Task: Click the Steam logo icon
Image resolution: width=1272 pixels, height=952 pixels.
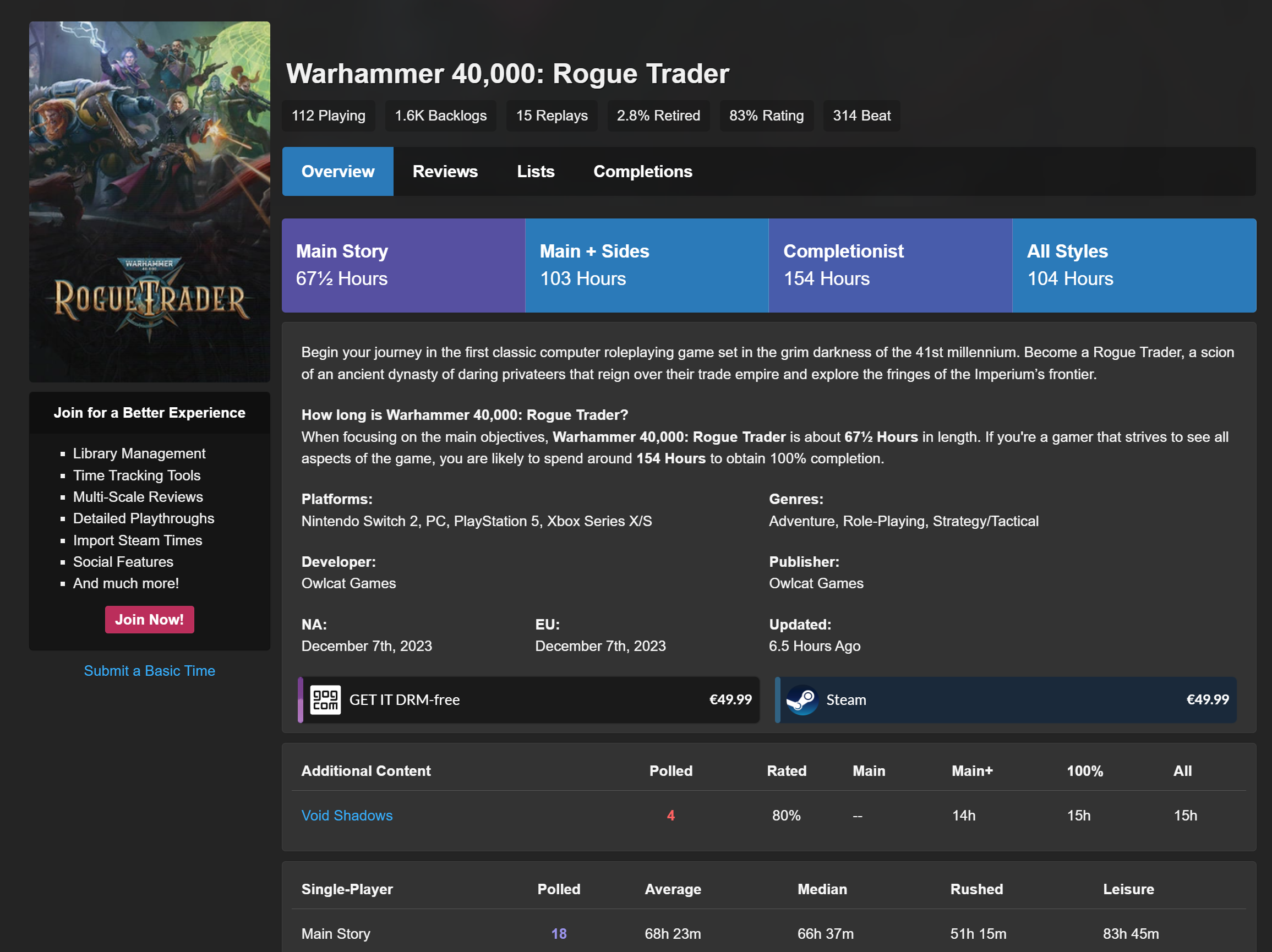Action: [x=801, y=699]
